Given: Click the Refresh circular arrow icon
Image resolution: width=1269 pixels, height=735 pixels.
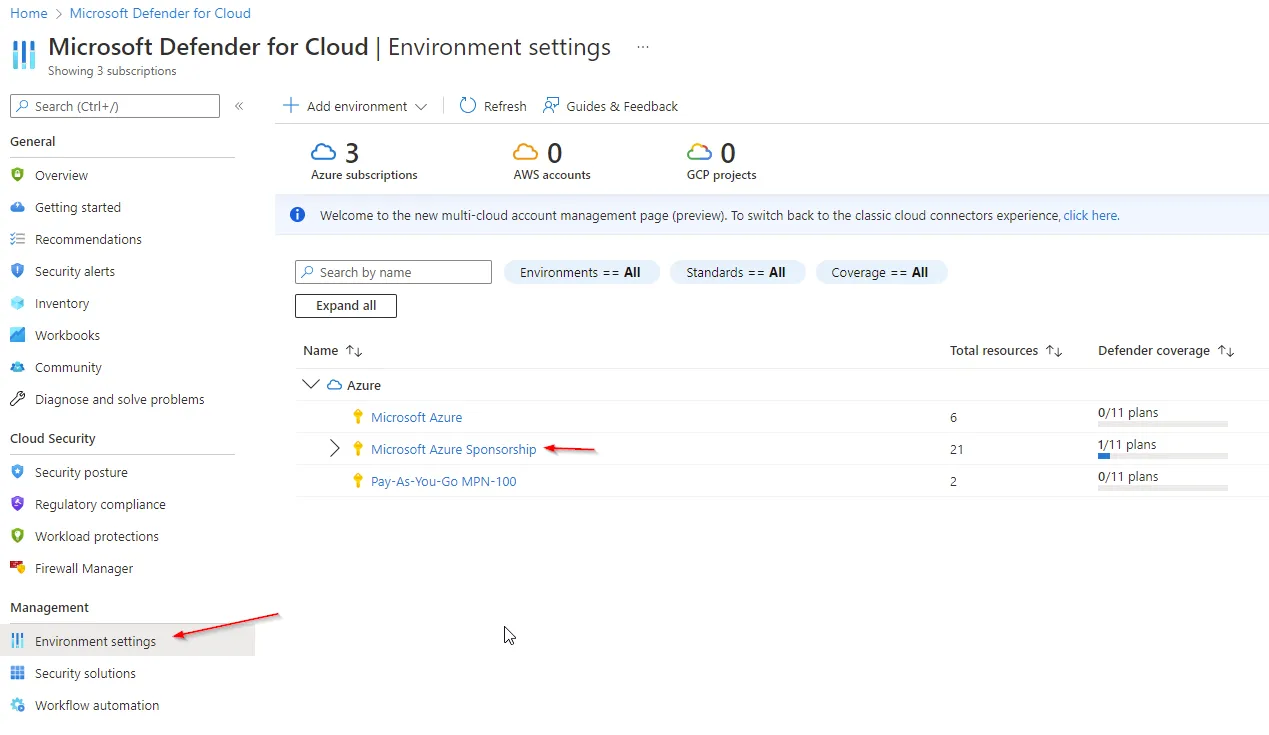Looking at the screenshot, I should [x=468, y=106].
